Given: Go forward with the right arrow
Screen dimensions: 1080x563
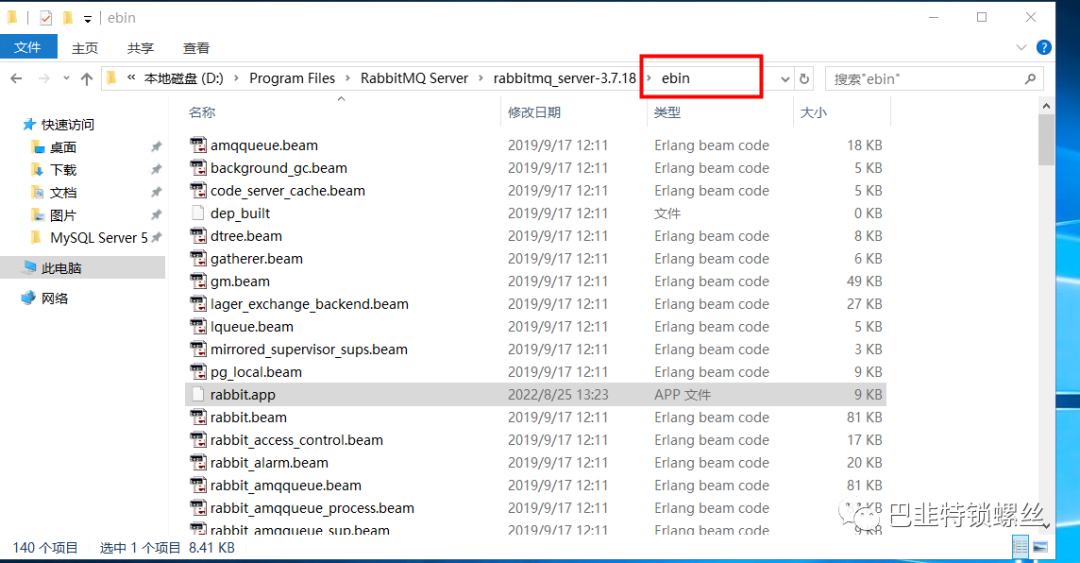Looking at the screenshot, I should (44, 79).
